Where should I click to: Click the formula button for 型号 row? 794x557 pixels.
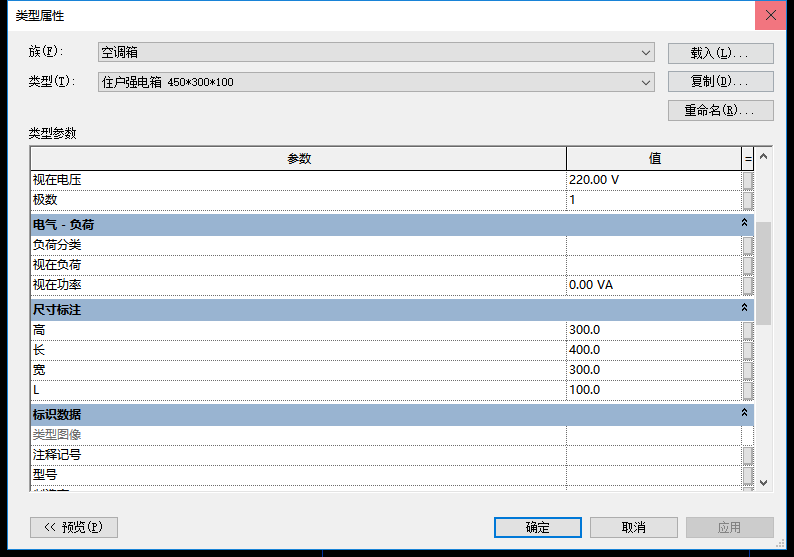click(x=748, y=475)
